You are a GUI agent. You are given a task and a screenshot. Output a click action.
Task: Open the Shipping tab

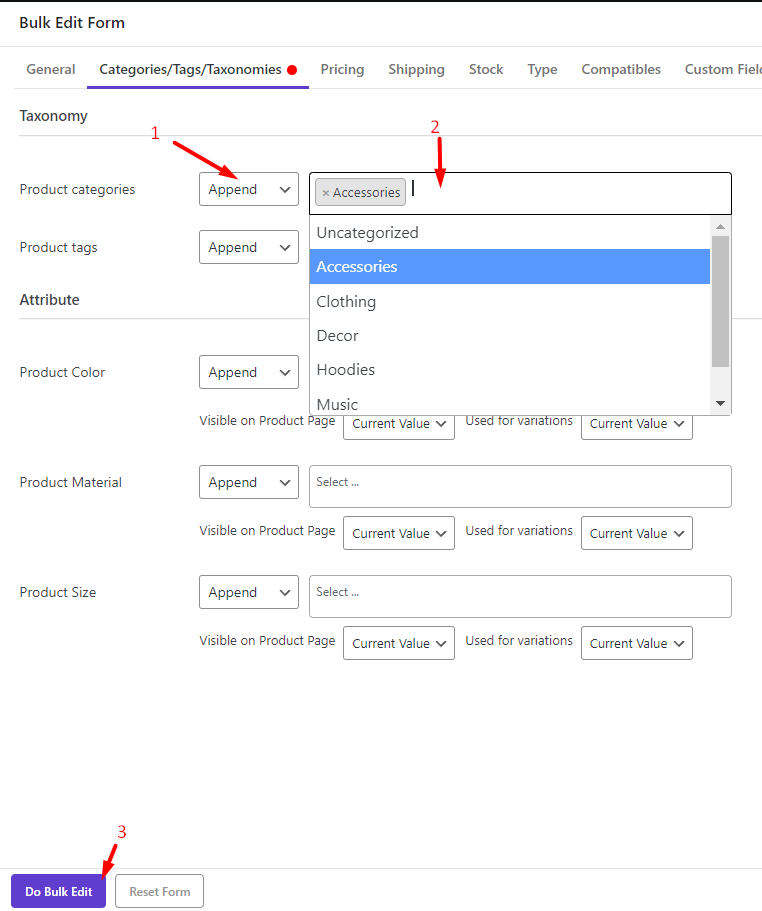point(416,69)
